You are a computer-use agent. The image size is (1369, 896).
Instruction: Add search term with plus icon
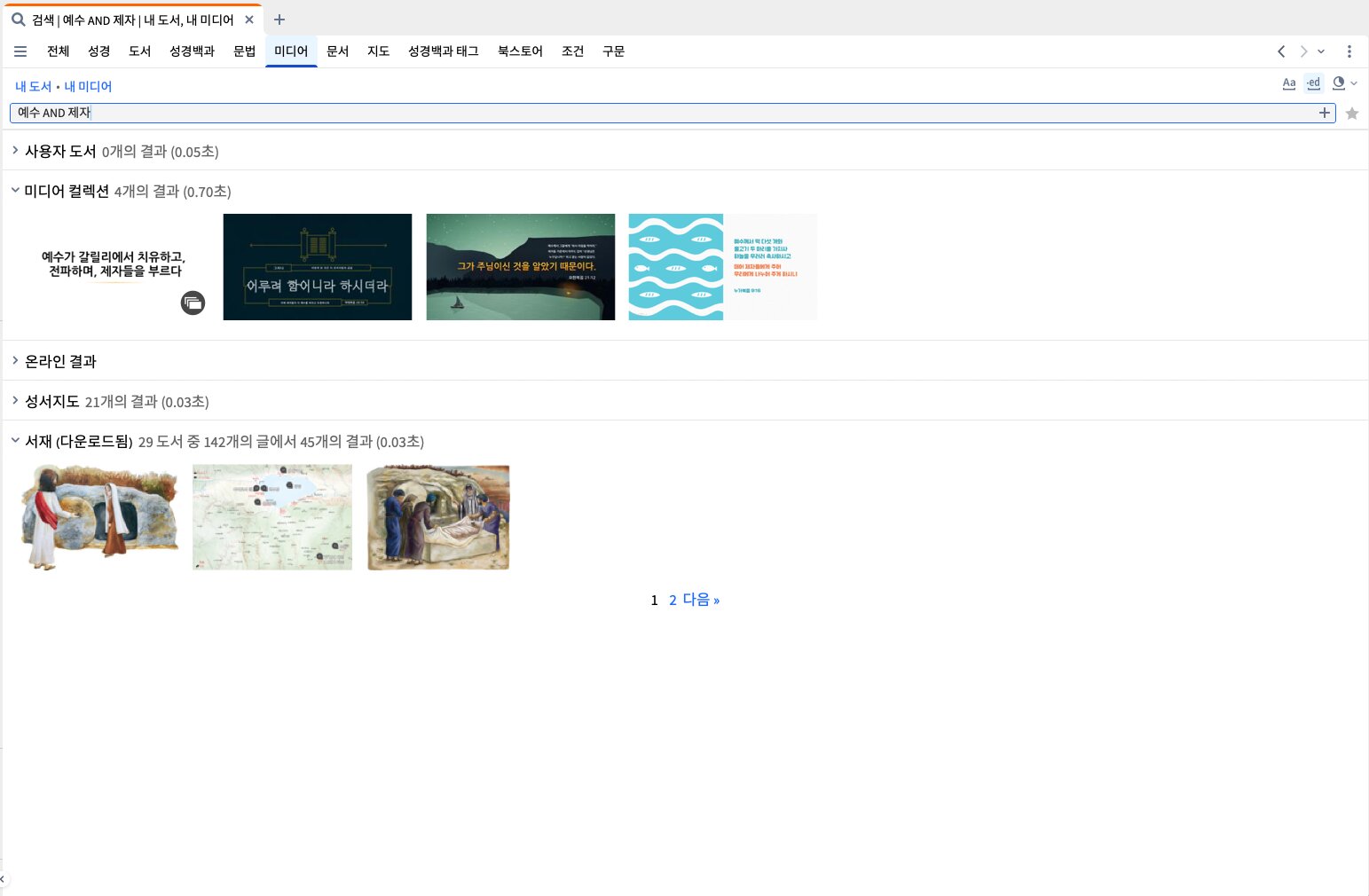click(x=1325, y=113)
